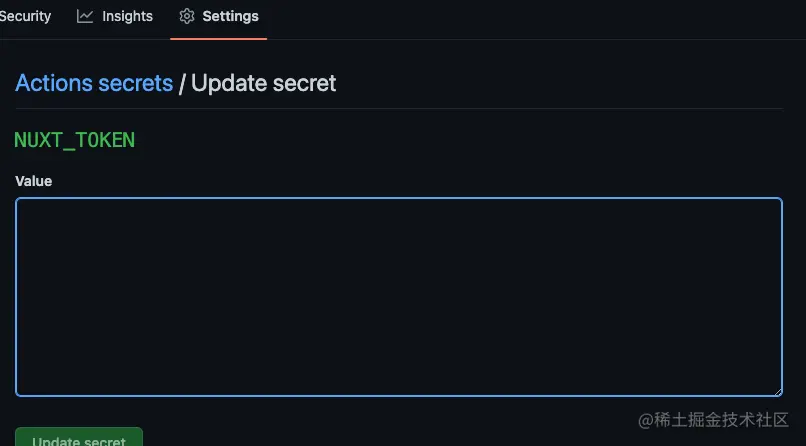
Task: Grab the textarea resize handle corner
Action: 778,392
